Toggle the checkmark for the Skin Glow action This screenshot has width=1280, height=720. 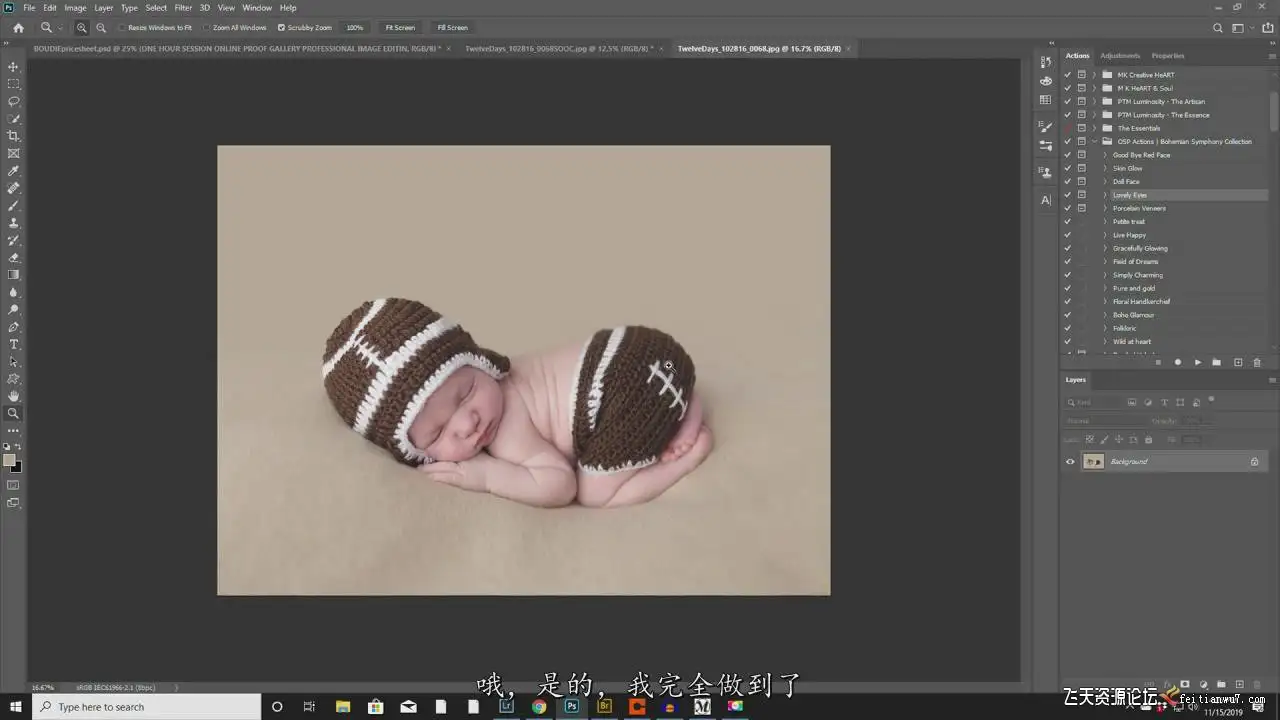coord(1068,168)
